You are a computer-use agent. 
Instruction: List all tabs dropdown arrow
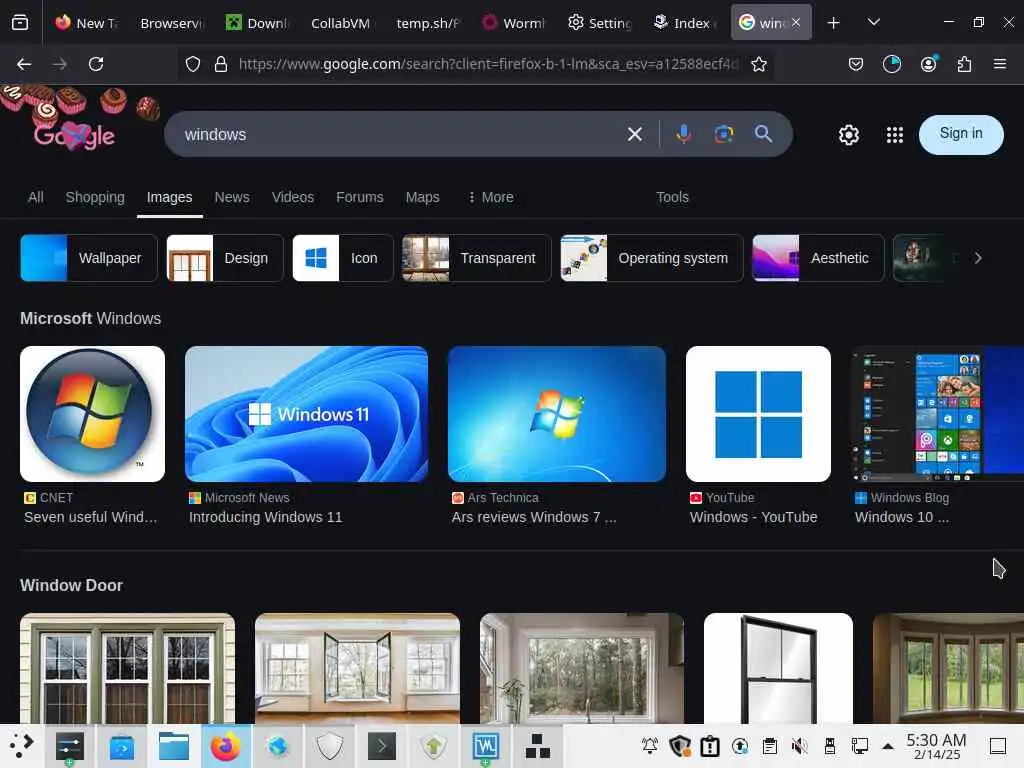(873, 23)
